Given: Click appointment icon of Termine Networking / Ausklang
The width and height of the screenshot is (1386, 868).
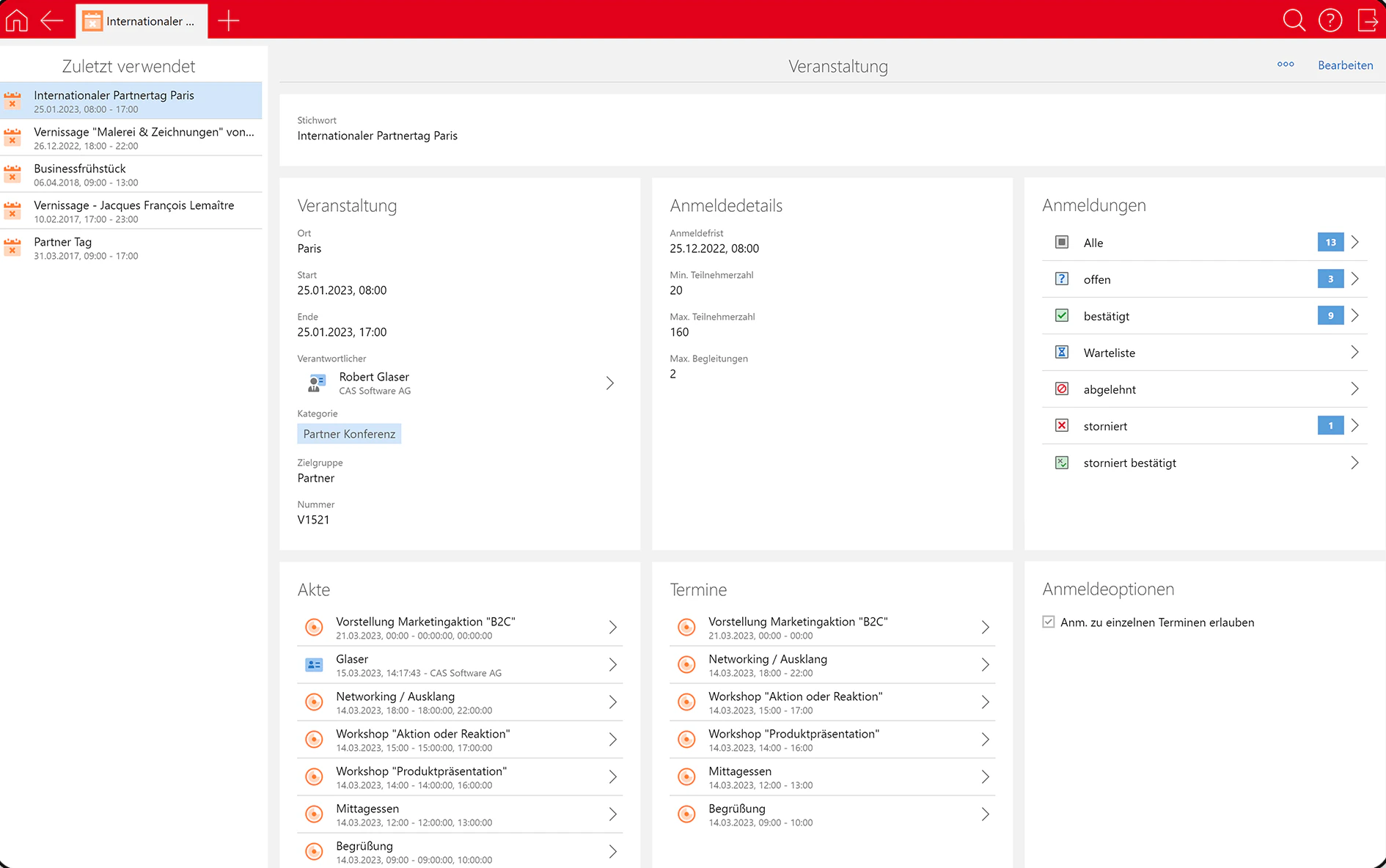Looking at the screenshot, I should tap(686, 664).
